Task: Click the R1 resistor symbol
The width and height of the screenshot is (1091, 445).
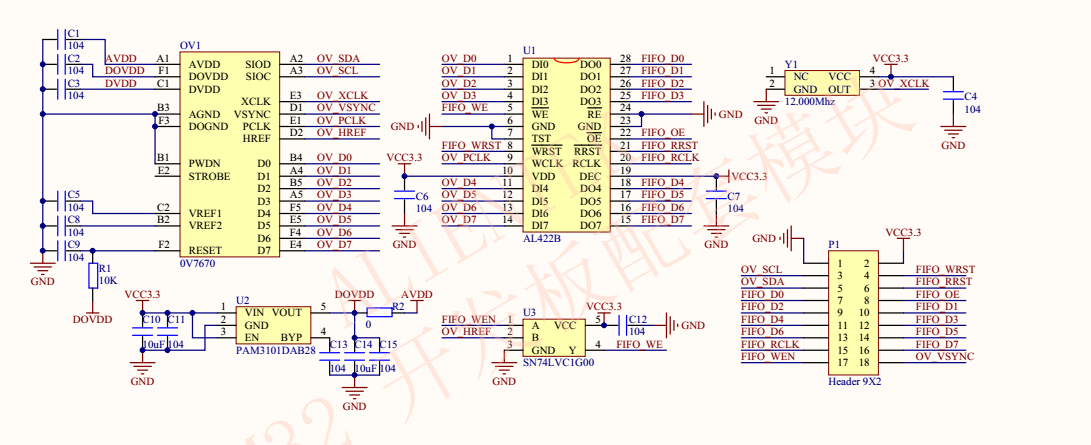Action: click(93, 275)
